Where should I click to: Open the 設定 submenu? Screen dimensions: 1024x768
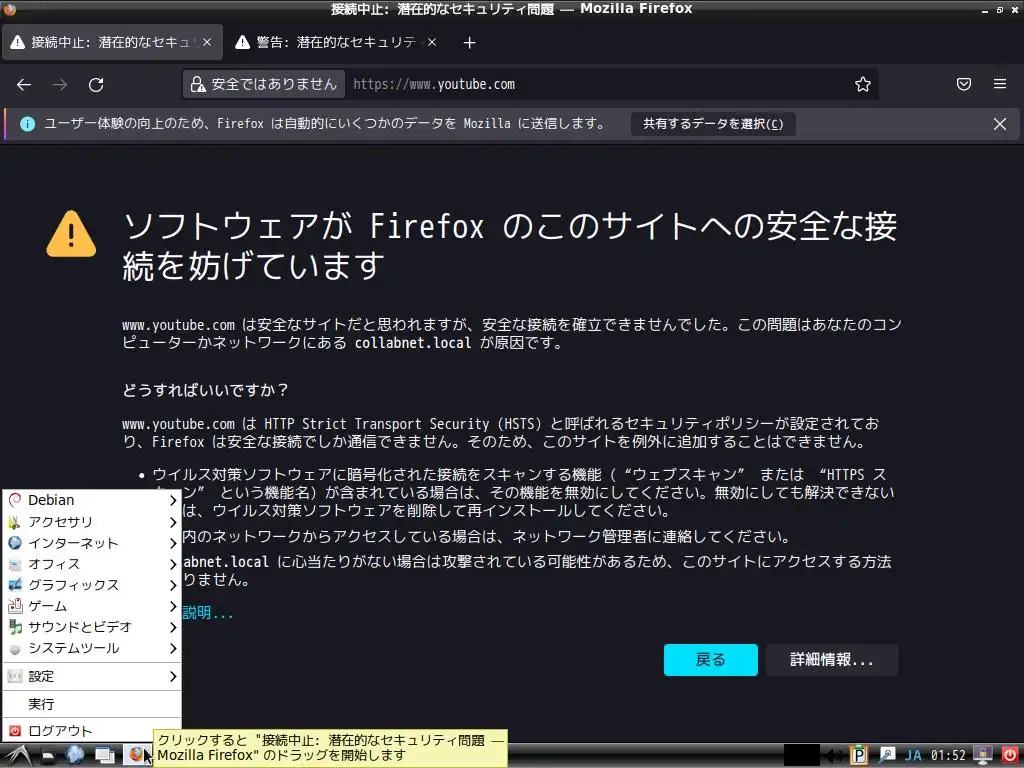92,677
